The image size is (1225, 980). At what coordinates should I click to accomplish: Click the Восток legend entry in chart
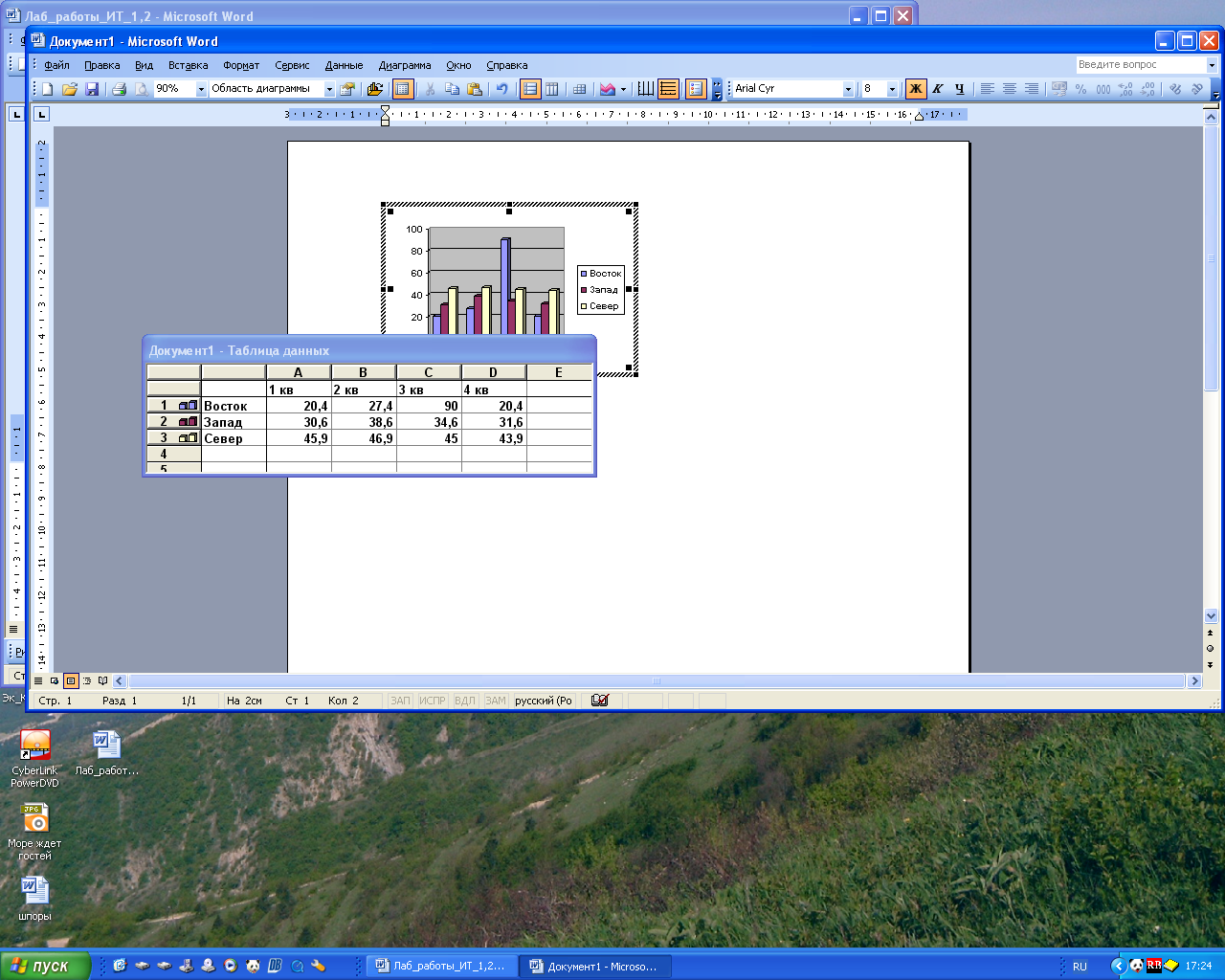[x=601, y=274]
